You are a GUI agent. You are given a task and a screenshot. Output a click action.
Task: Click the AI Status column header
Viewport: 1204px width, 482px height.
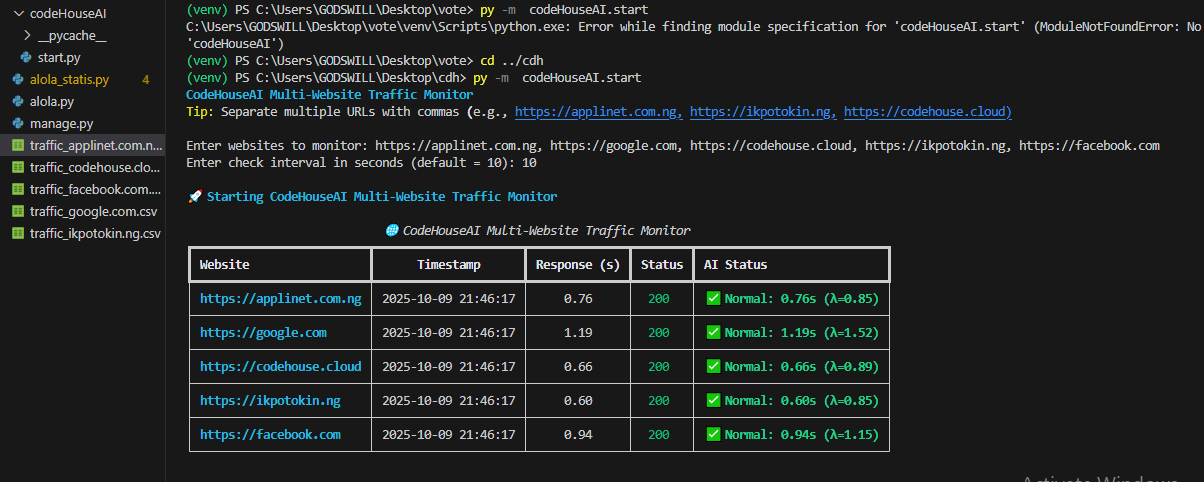[x=735, y=265]
